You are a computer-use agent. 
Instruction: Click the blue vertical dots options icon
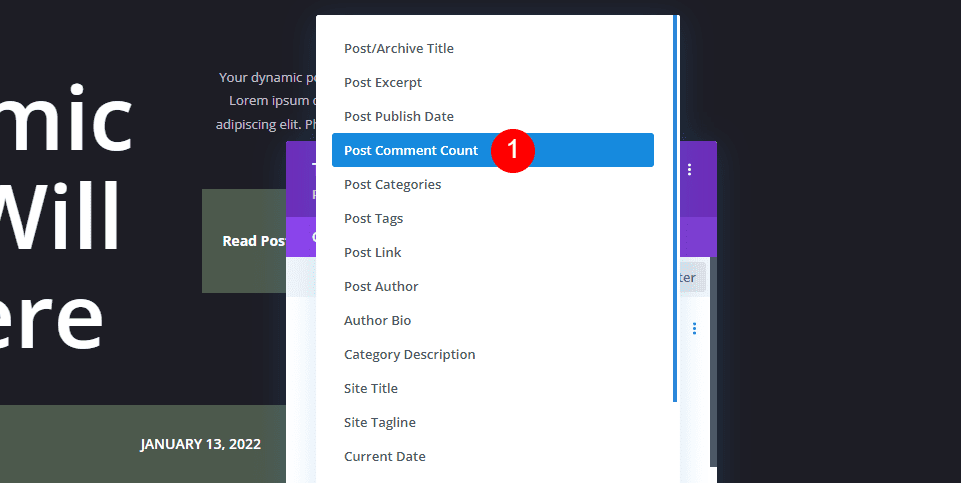pyautogui.click(x=694, y=328)
